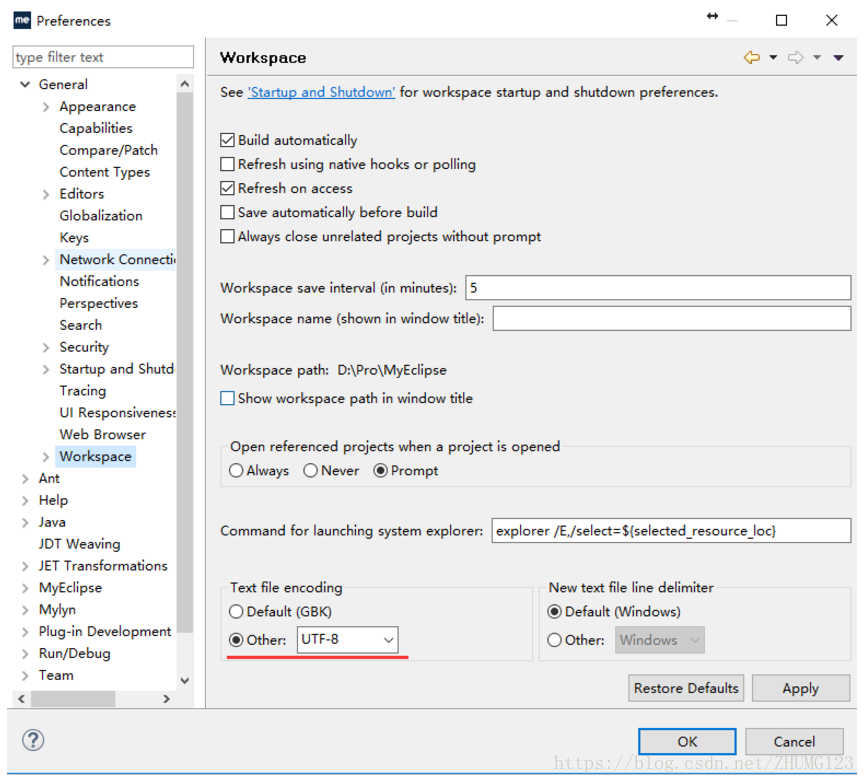Viewport: 865px width, 783px height.
Task: Enable Show workspace path in window title
Action: 227,398
